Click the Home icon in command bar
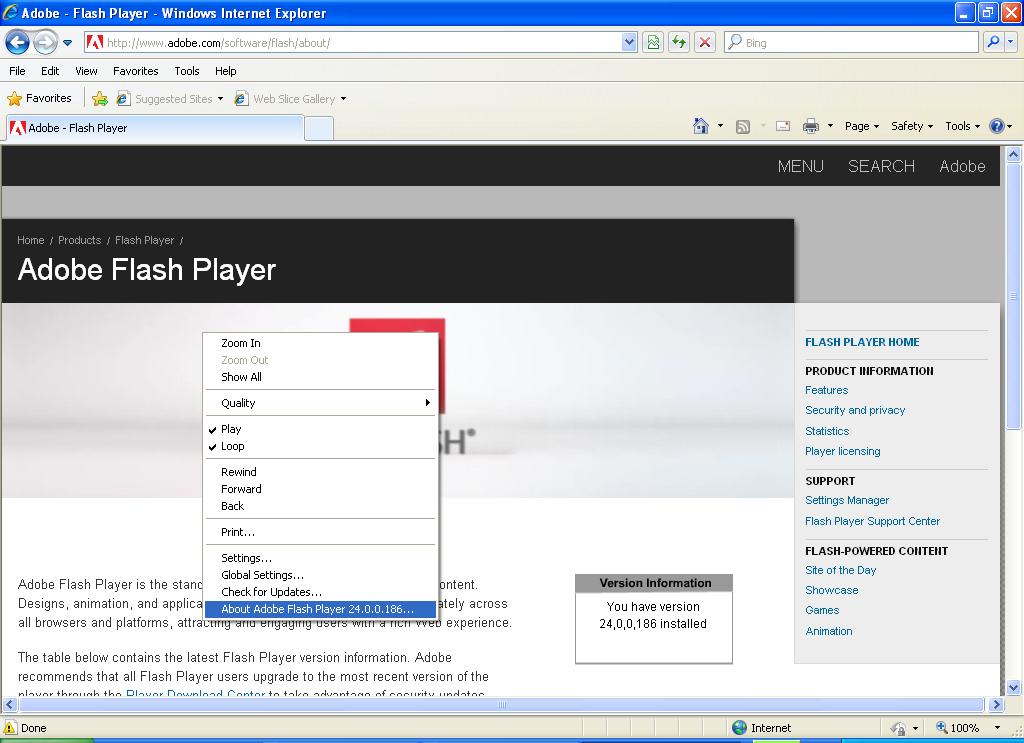Screen dimensions: 1024x743 [701, 126]
